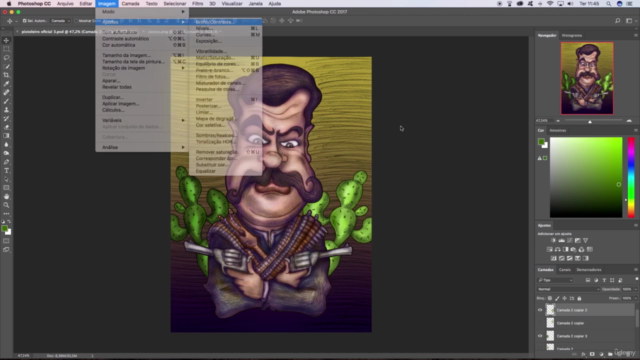Screen dimensions: 640x360
Task: Toggle layer filtering switch on or off
Action: point(636,279)
